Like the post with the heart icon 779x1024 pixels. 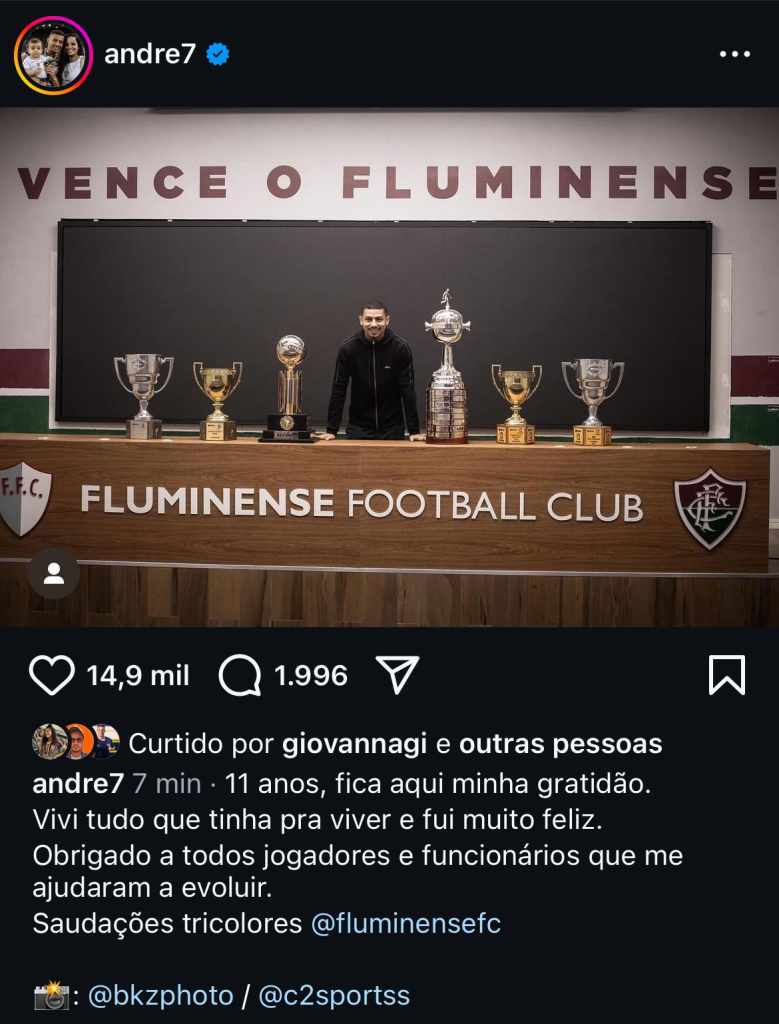click(52, 675)
